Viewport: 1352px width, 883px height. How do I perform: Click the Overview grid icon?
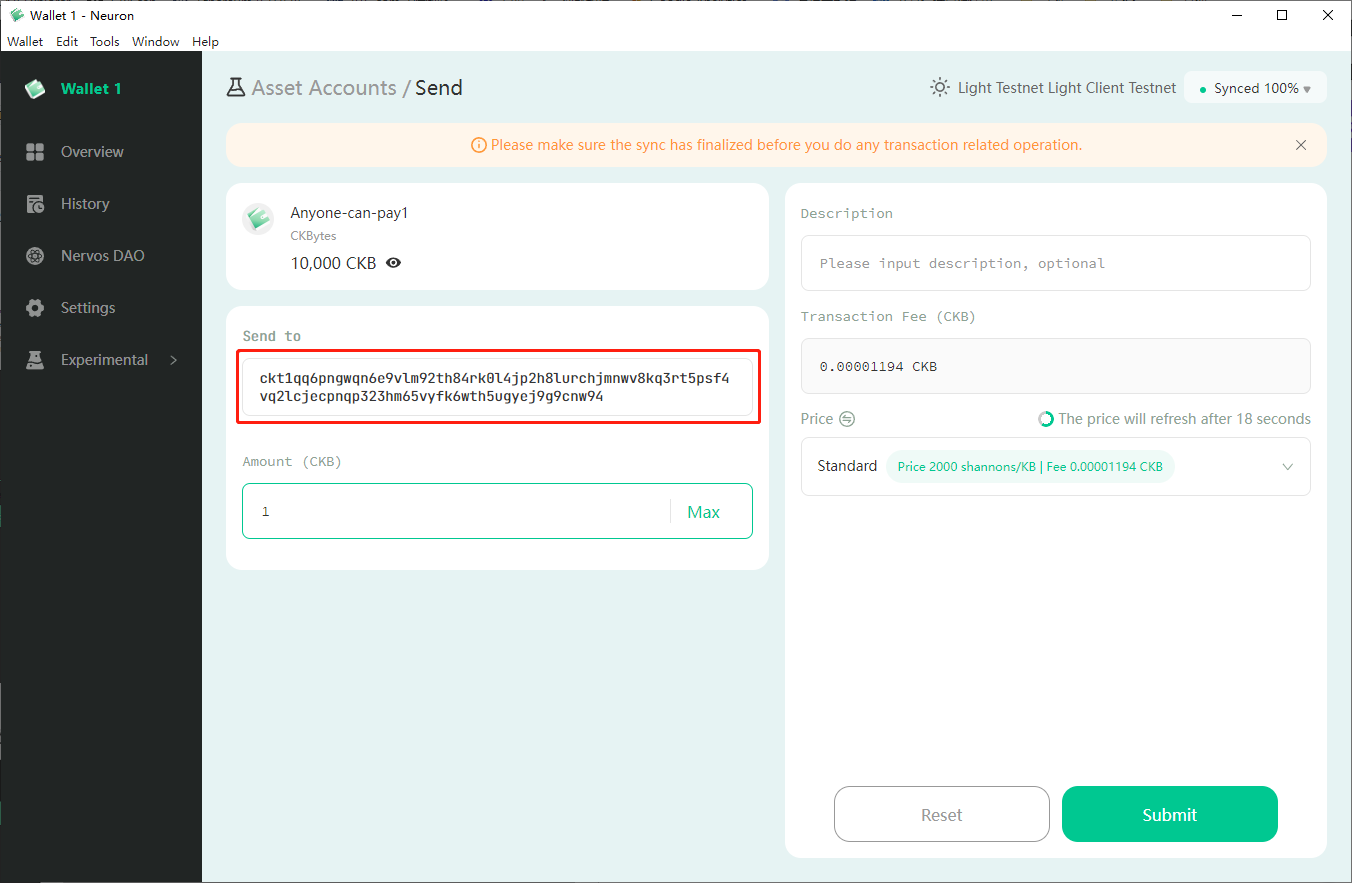pyautogui.click(x=35, y=152)
